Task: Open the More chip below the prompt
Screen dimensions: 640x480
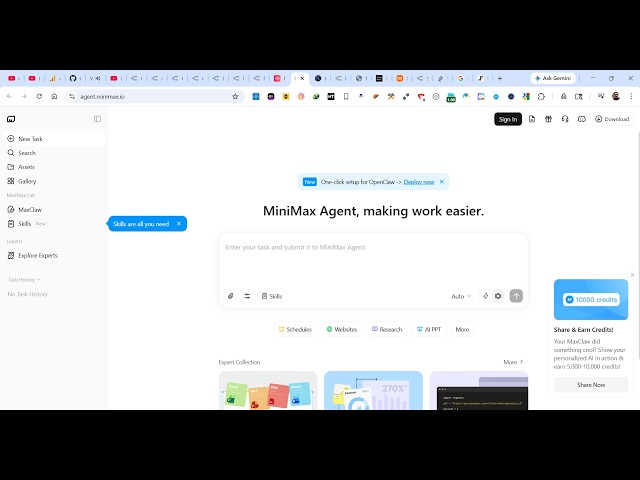Action: [462, 329]
